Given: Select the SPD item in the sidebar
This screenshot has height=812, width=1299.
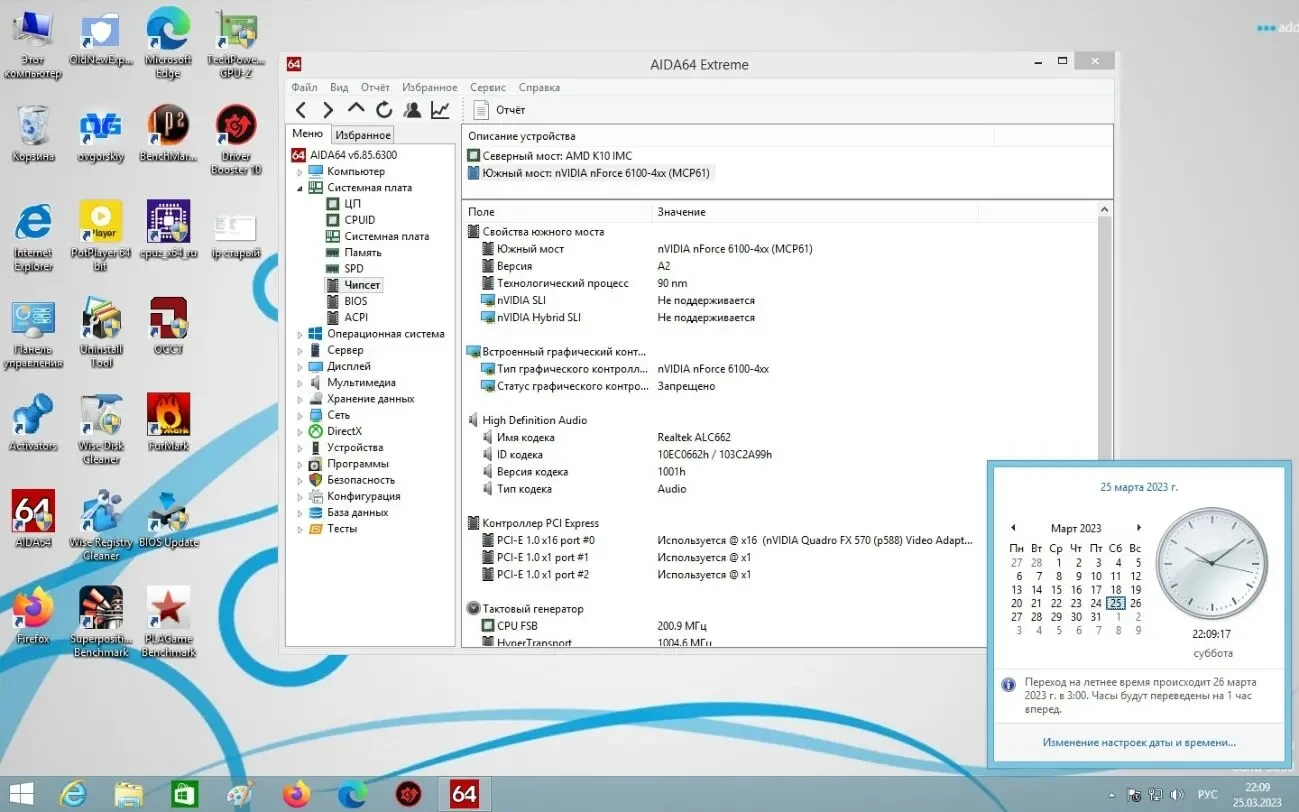Looking at the screenshot, I should pos(356,268).
